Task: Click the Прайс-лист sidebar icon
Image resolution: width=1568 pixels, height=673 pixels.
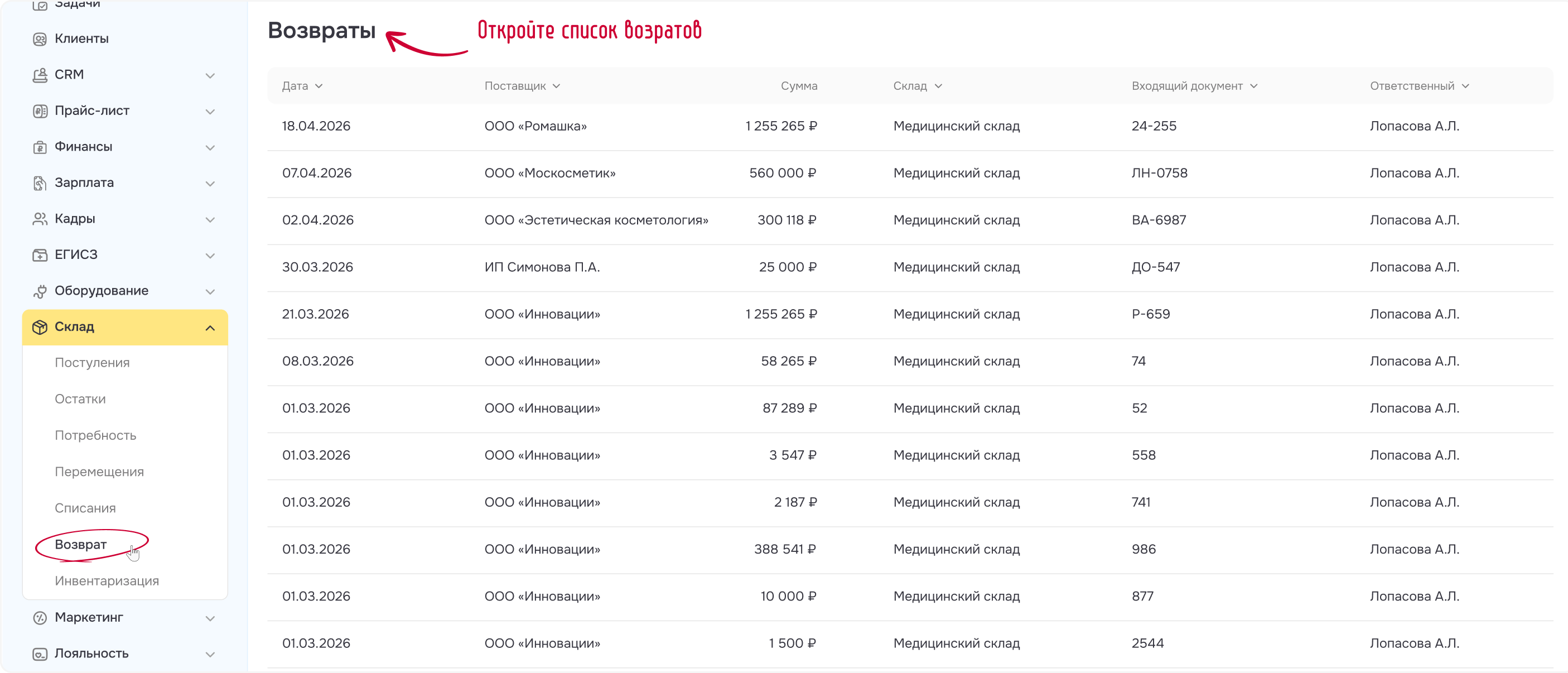Action: tap(40, 111)
